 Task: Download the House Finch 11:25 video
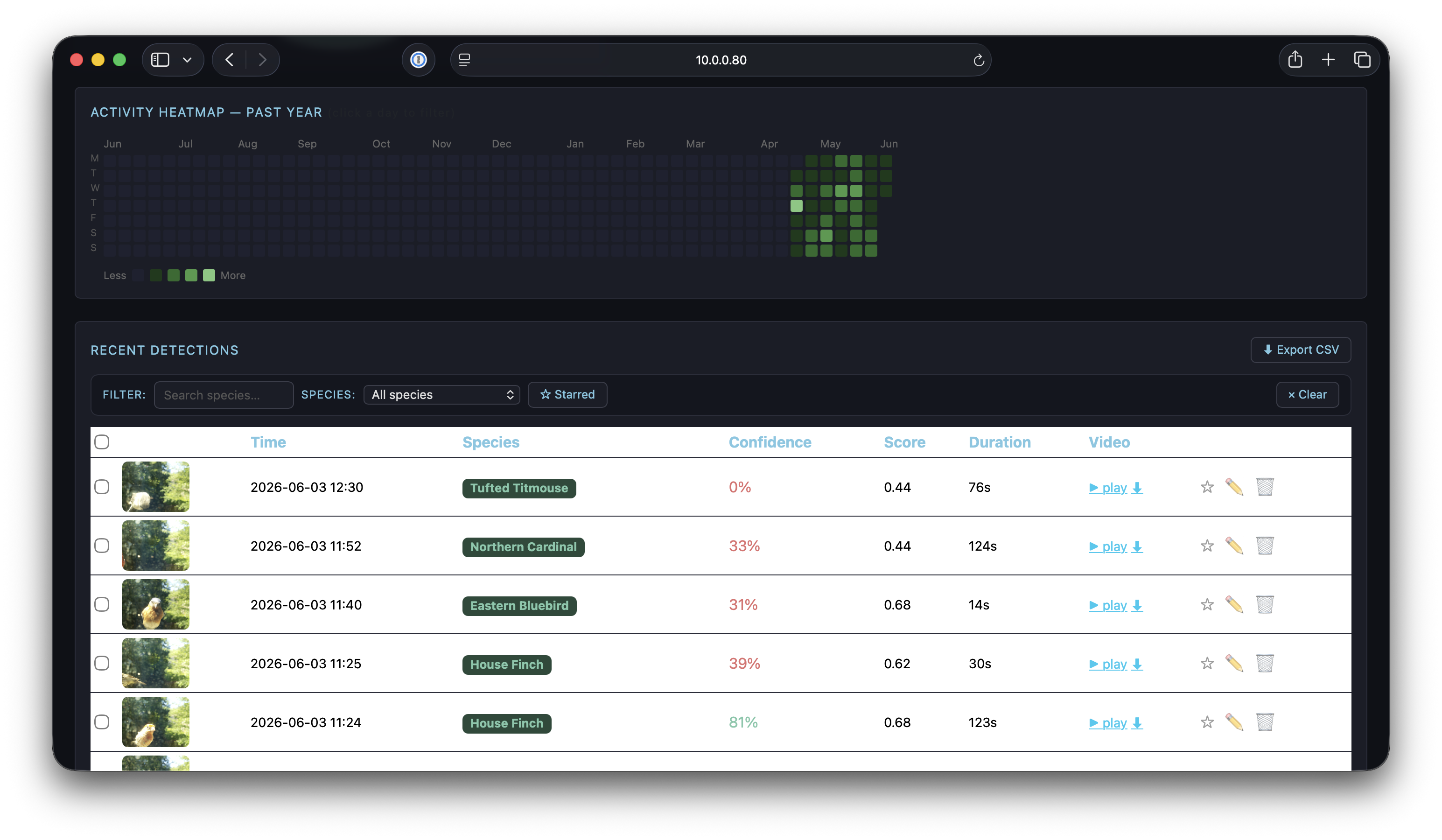tap(1138, 665)
